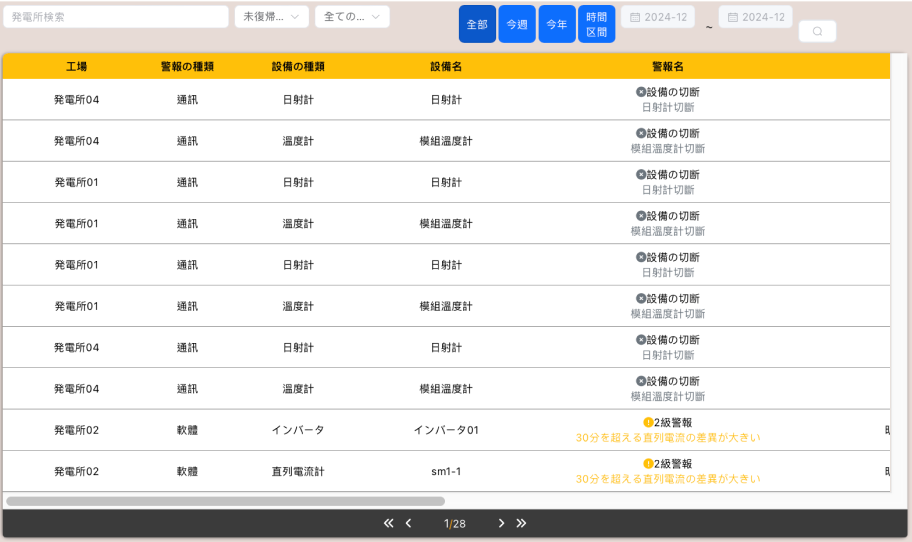Click the end date field

[756, 17]
